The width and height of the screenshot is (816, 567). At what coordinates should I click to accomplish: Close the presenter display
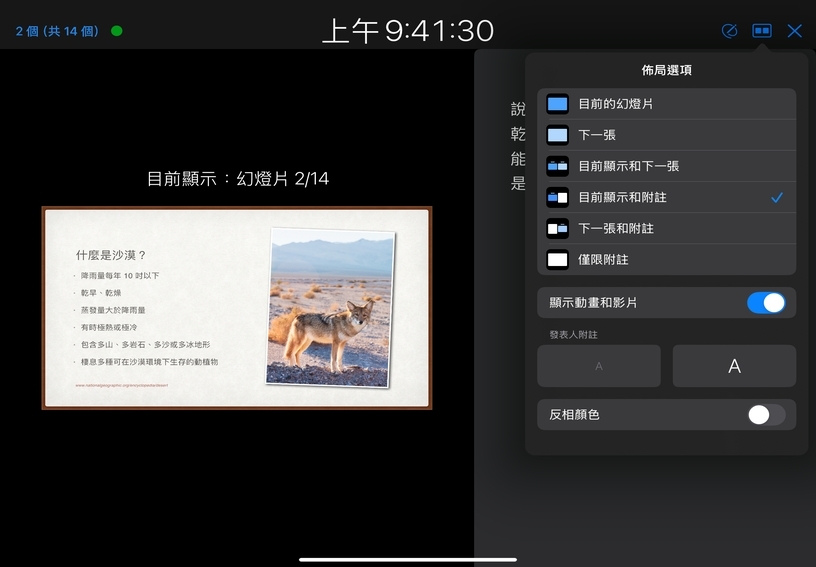pos(795,31)
